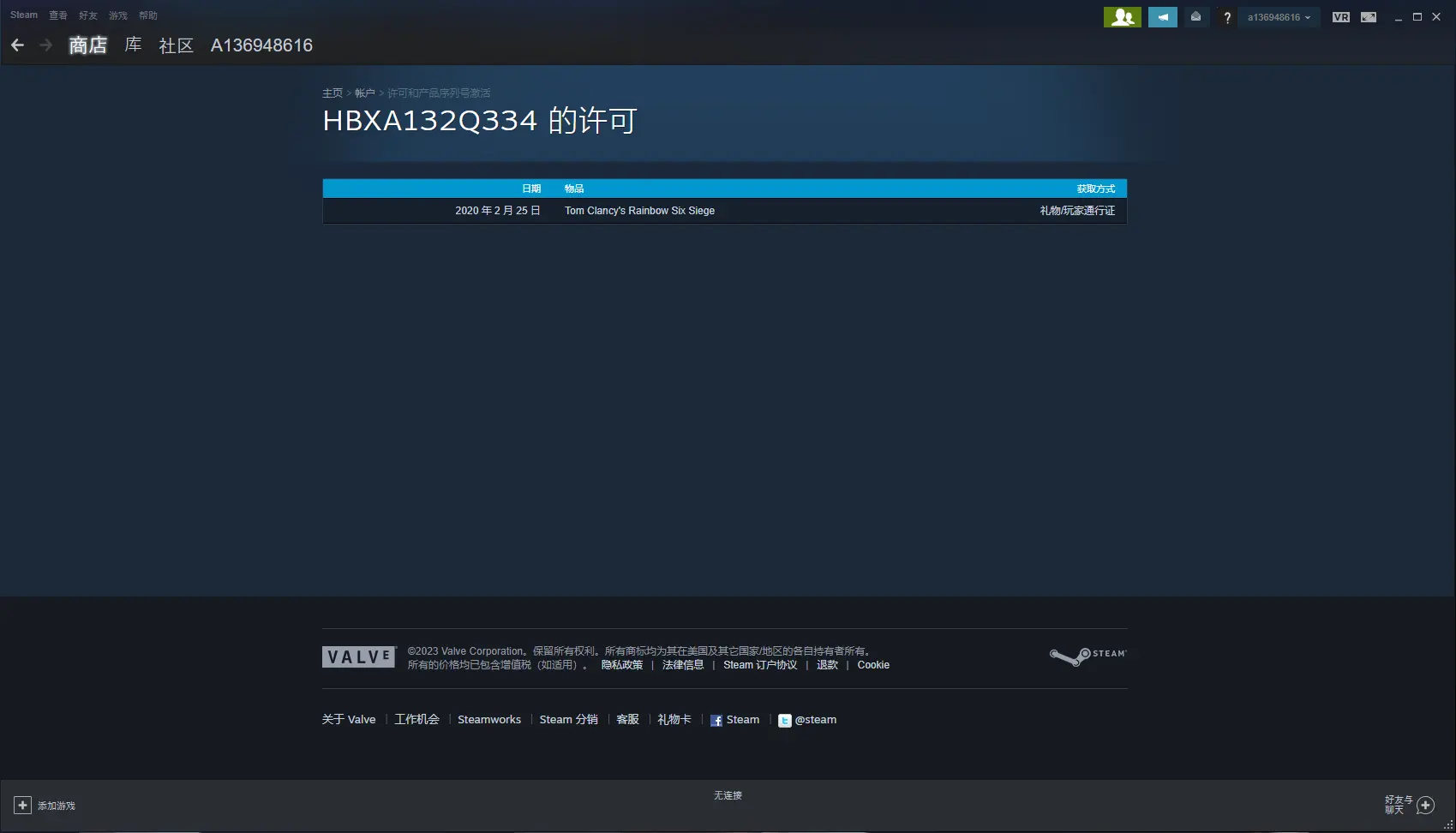Open Steam 分销 link

pyautogui.click(x=568, y=720)
